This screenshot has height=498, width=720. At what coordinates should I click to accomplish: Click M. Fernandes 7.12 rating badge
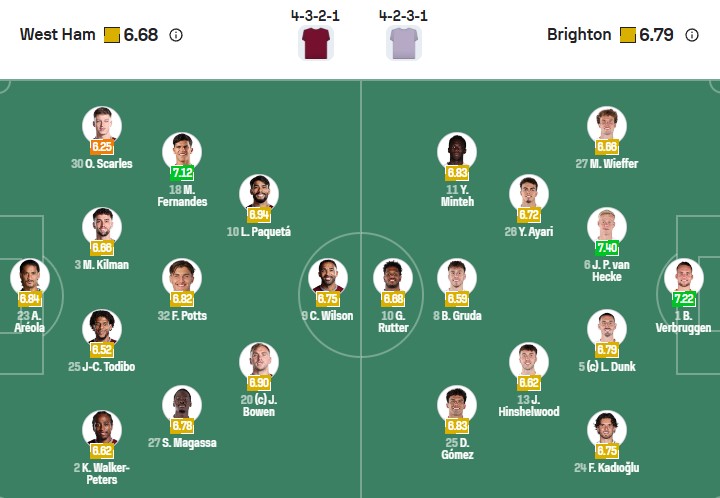[181, 173]
